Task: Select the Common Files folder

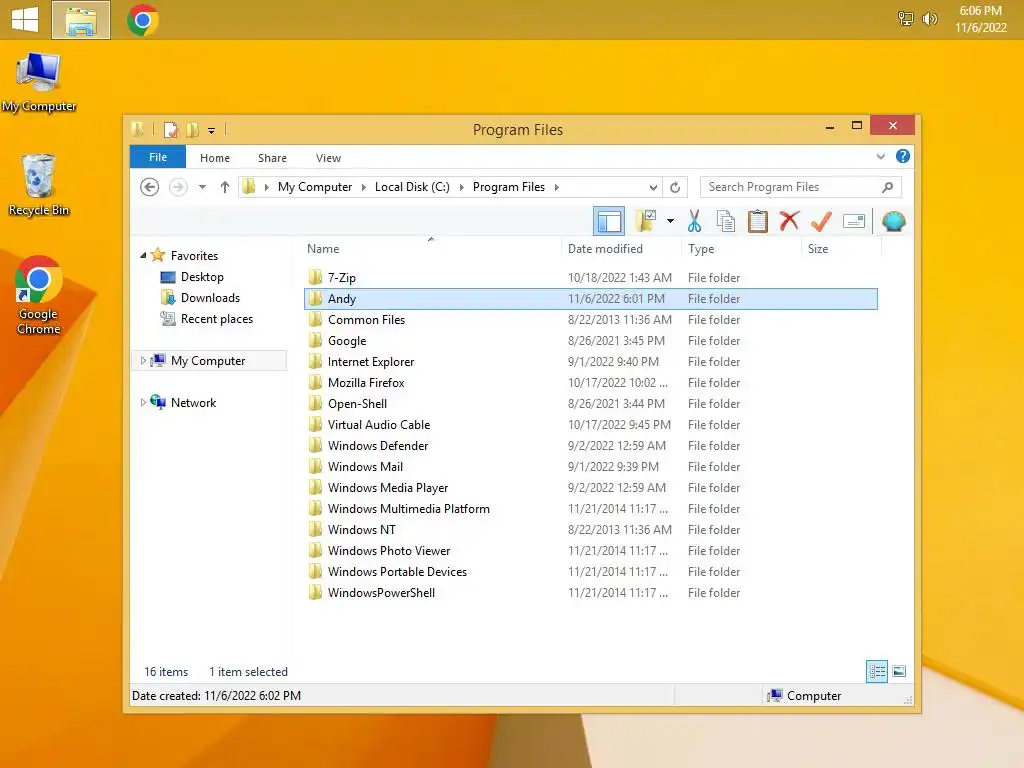Action: tap(590, 319)
